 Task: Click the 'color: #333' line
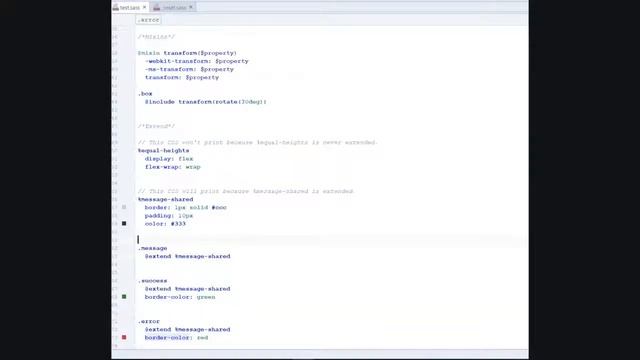[165, 224]
